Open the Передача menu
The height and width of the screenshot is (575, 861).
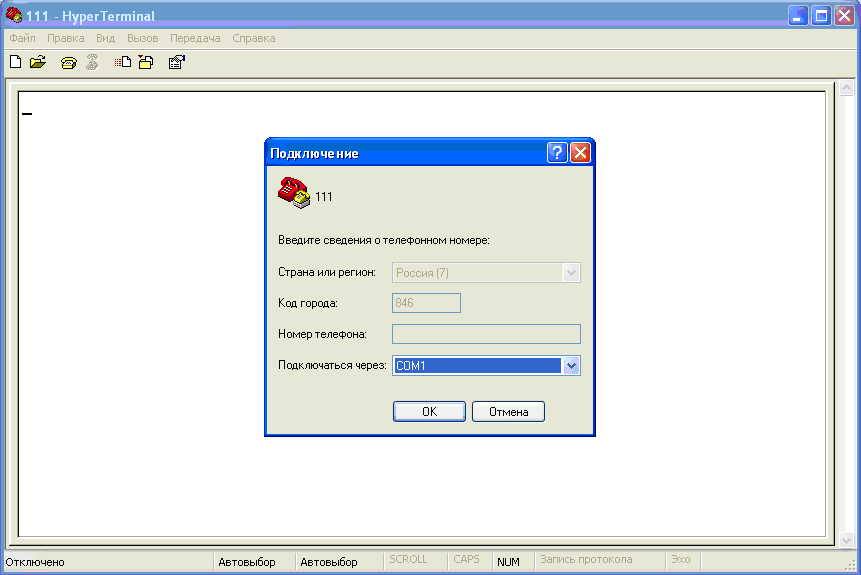tap(195, 38)
